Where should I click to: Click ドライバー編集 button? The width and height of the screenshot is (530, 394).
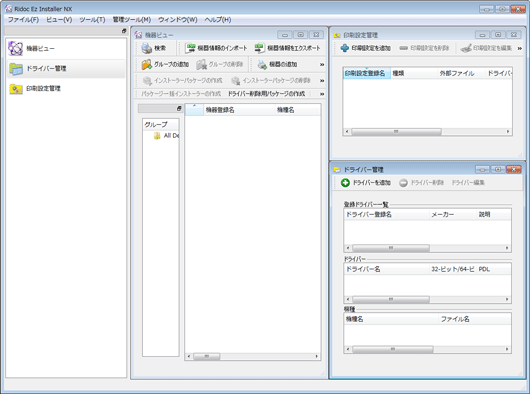tap(468, 182)
